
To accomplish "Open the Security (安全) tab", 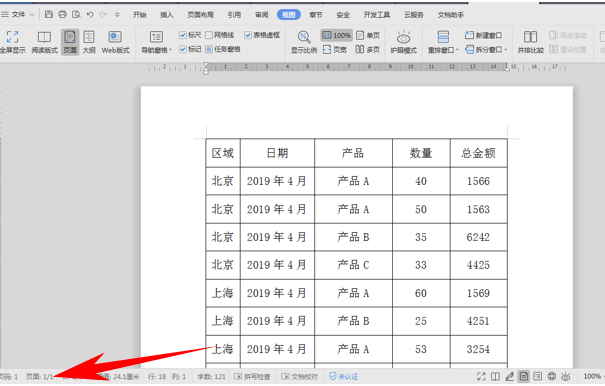I will (343, 15).
